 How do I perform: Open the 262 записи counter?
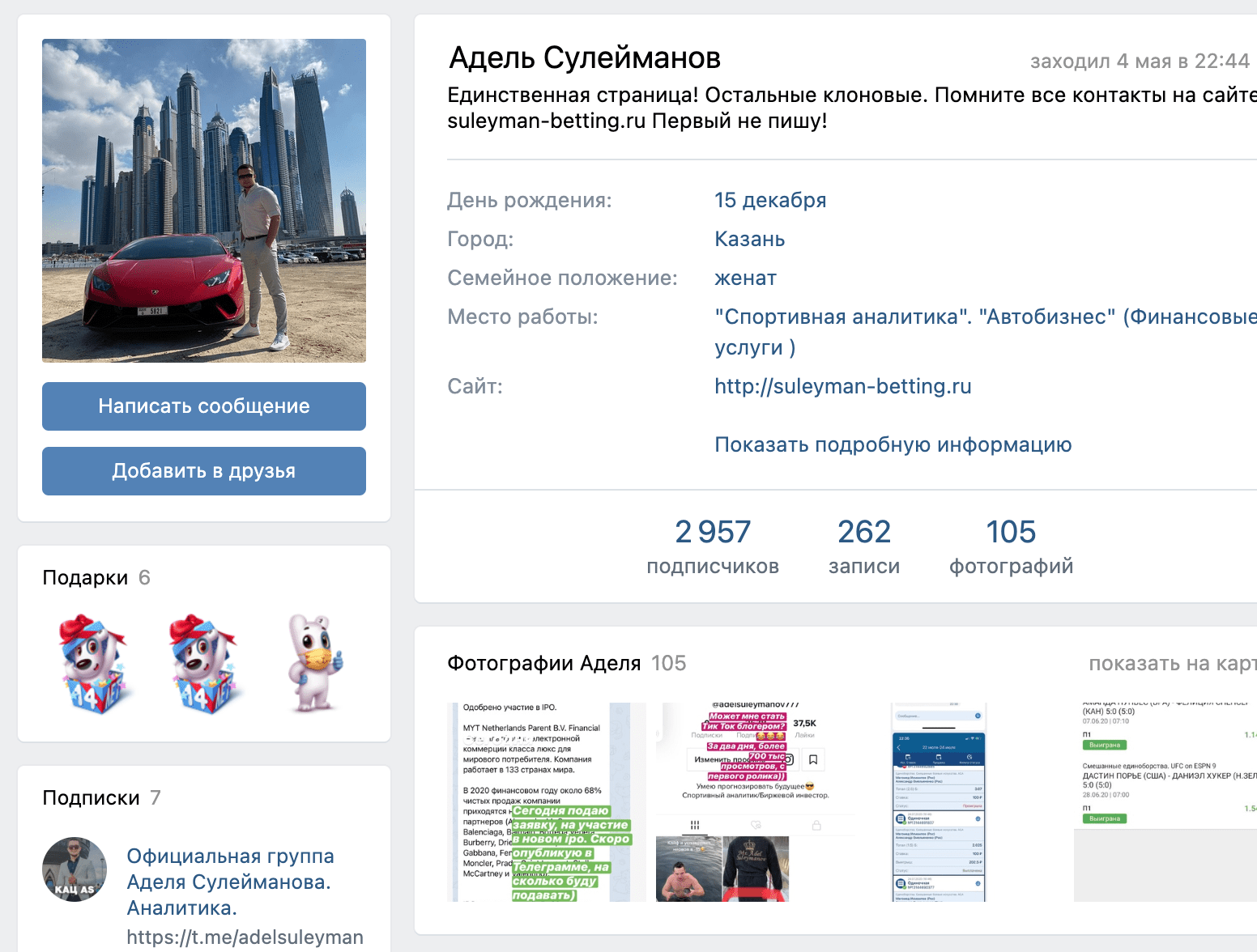864,546
